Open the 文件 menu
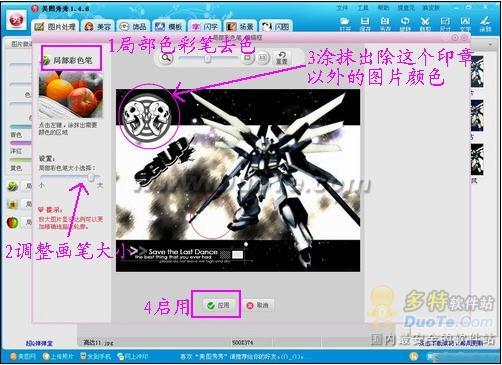Screen dimensions: 502x365 tap(342, 8)
